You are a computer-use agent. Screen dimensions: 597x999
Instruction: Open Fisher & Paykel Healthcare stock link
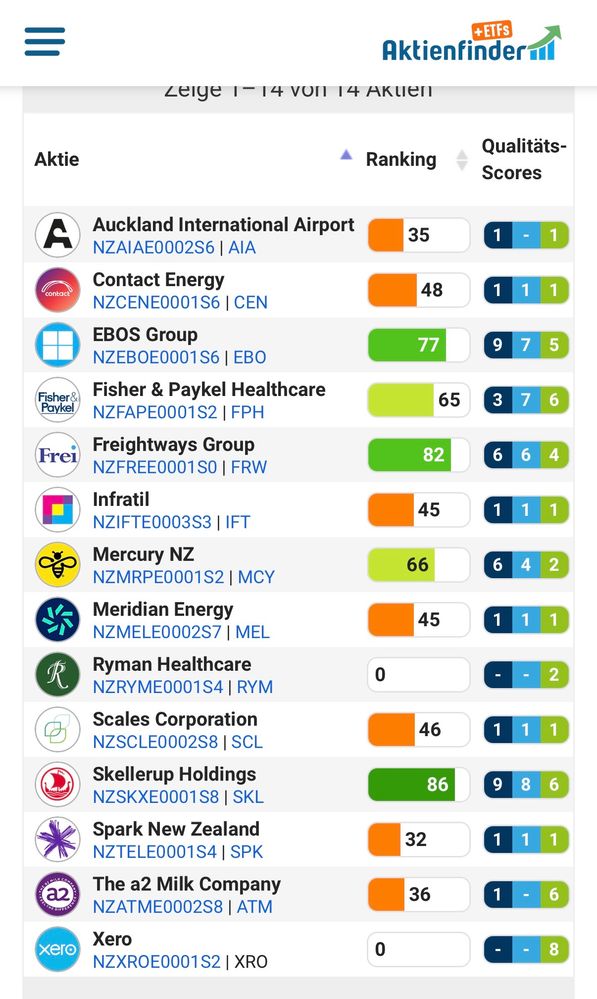(209, 389)
